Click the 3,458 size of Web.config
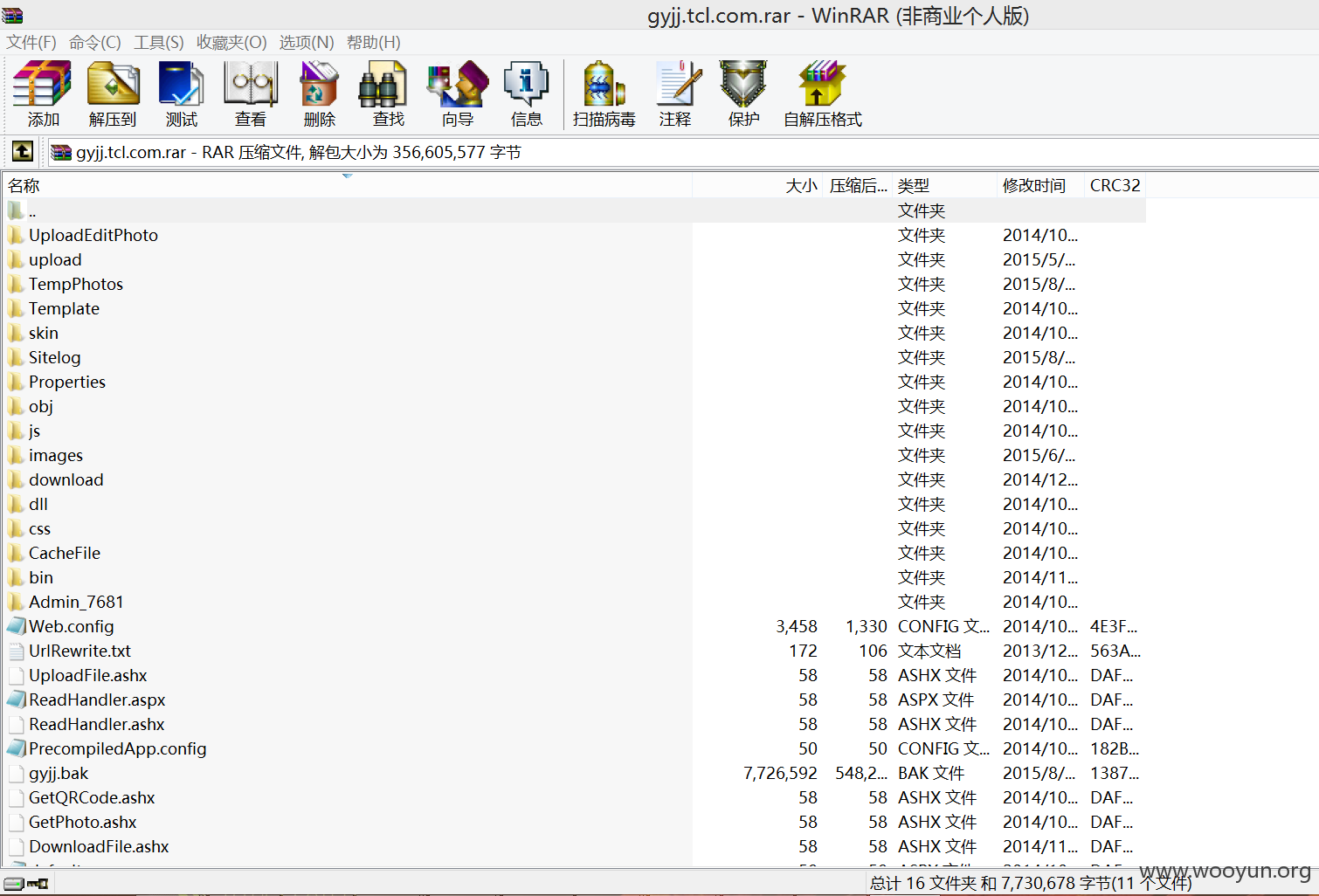 pyautogui.click(x=797, y=626)
